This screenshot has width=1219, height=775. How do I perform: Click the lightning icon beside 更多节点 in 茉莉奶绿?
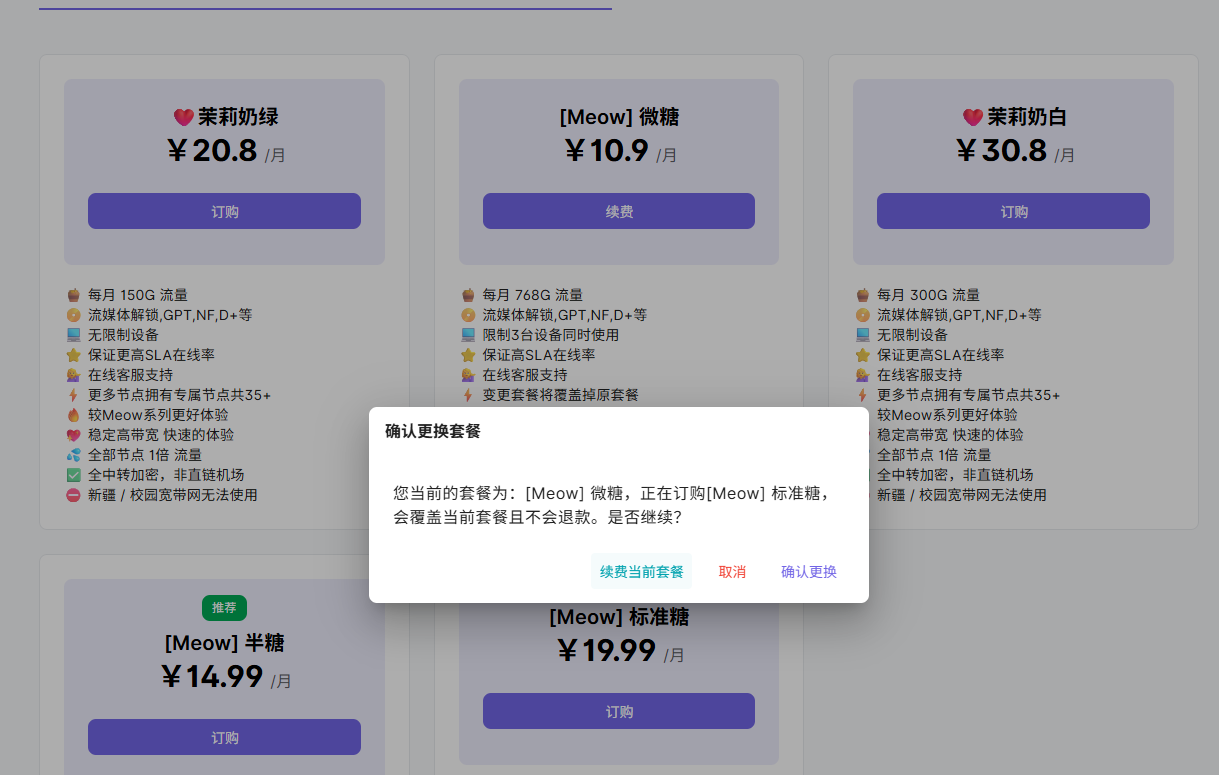pyautogui.click(x=73, y=395)
